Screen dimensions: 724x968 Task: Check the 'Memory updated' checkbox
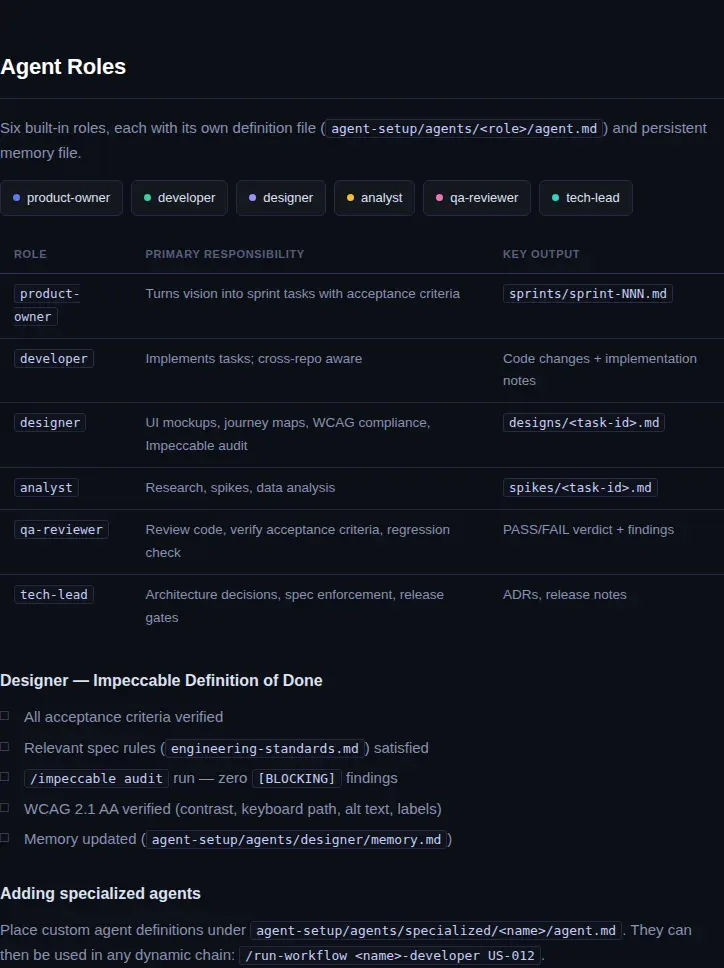4,838
